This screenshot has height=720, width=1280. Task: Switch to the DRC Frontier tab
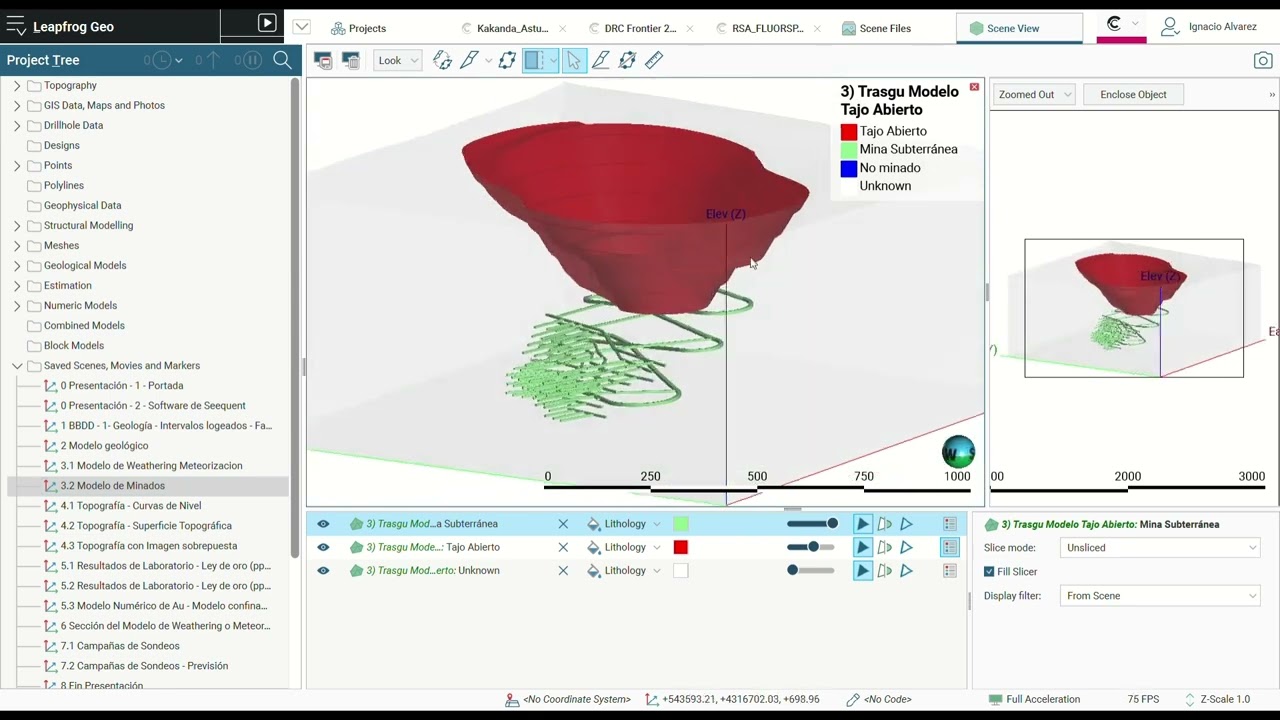click(x=640, y=28)
